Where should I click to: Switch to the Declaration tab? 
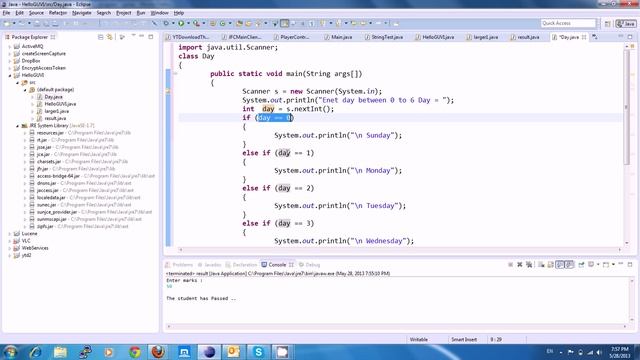241,265
